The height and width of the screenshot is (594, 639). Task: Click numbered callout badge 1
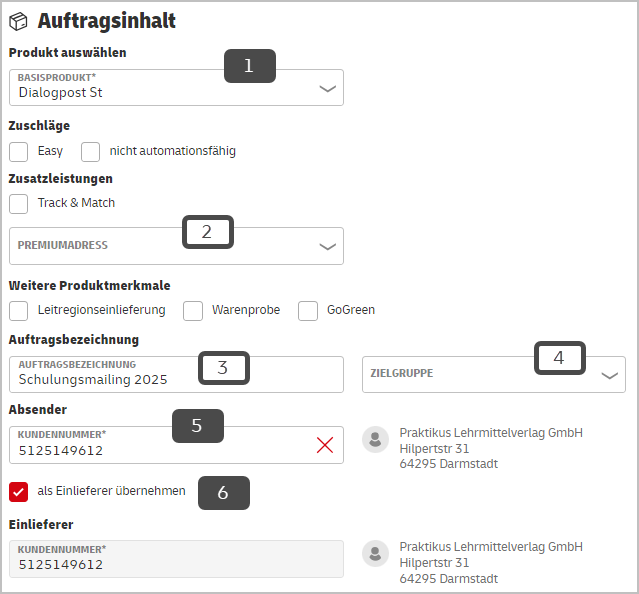pyautogui.click(x=250, y=66)
